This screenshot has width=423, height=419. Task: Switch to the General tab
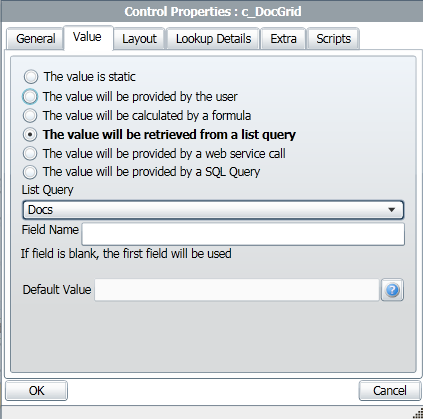click(36, 39)
